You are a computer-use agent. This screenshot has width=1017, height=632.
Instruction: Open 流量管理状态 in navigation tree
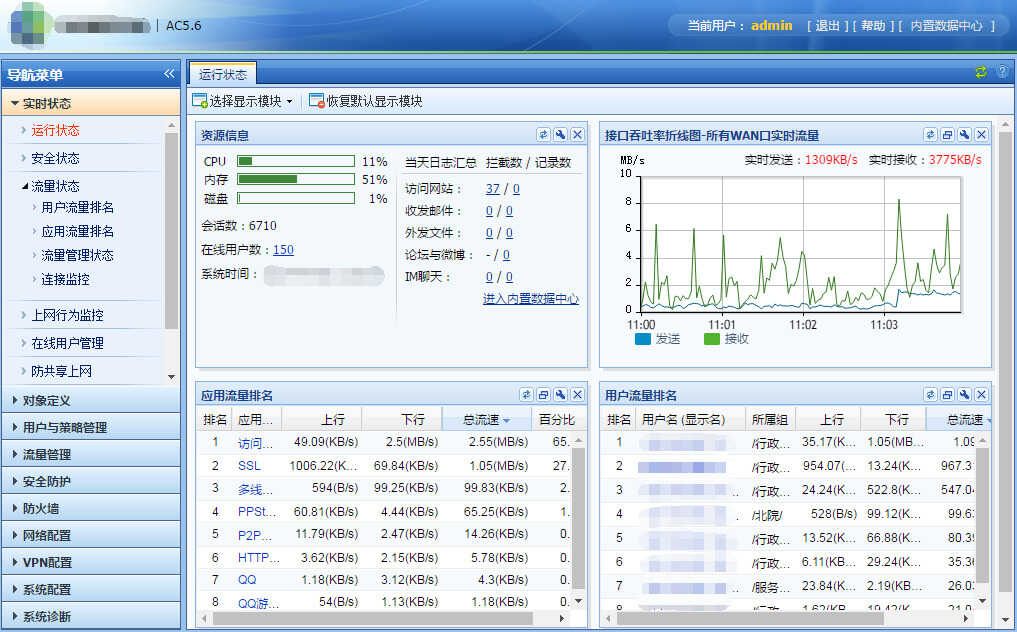(78, 256)
